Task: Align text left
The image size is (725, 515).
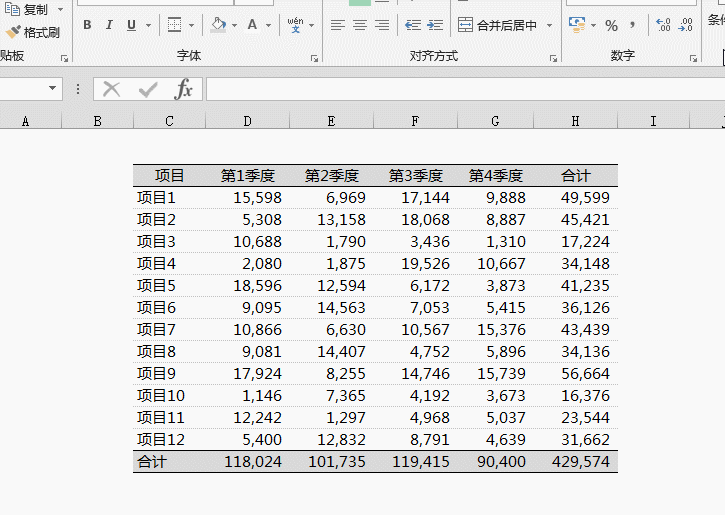Action: coord(338,25)
